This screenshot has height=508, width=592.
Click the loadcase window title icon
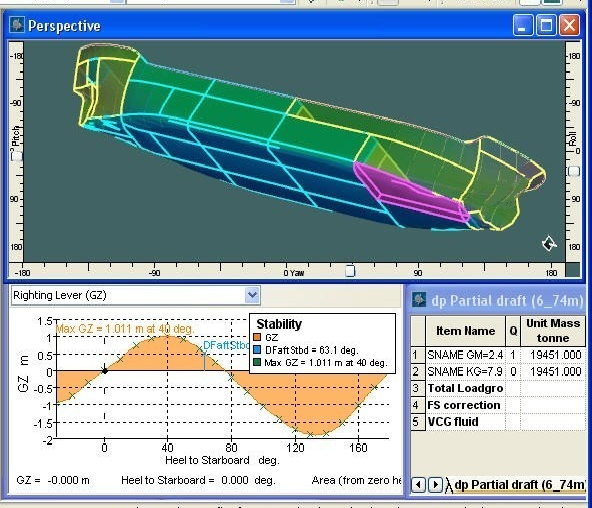[x=418, y=300]
